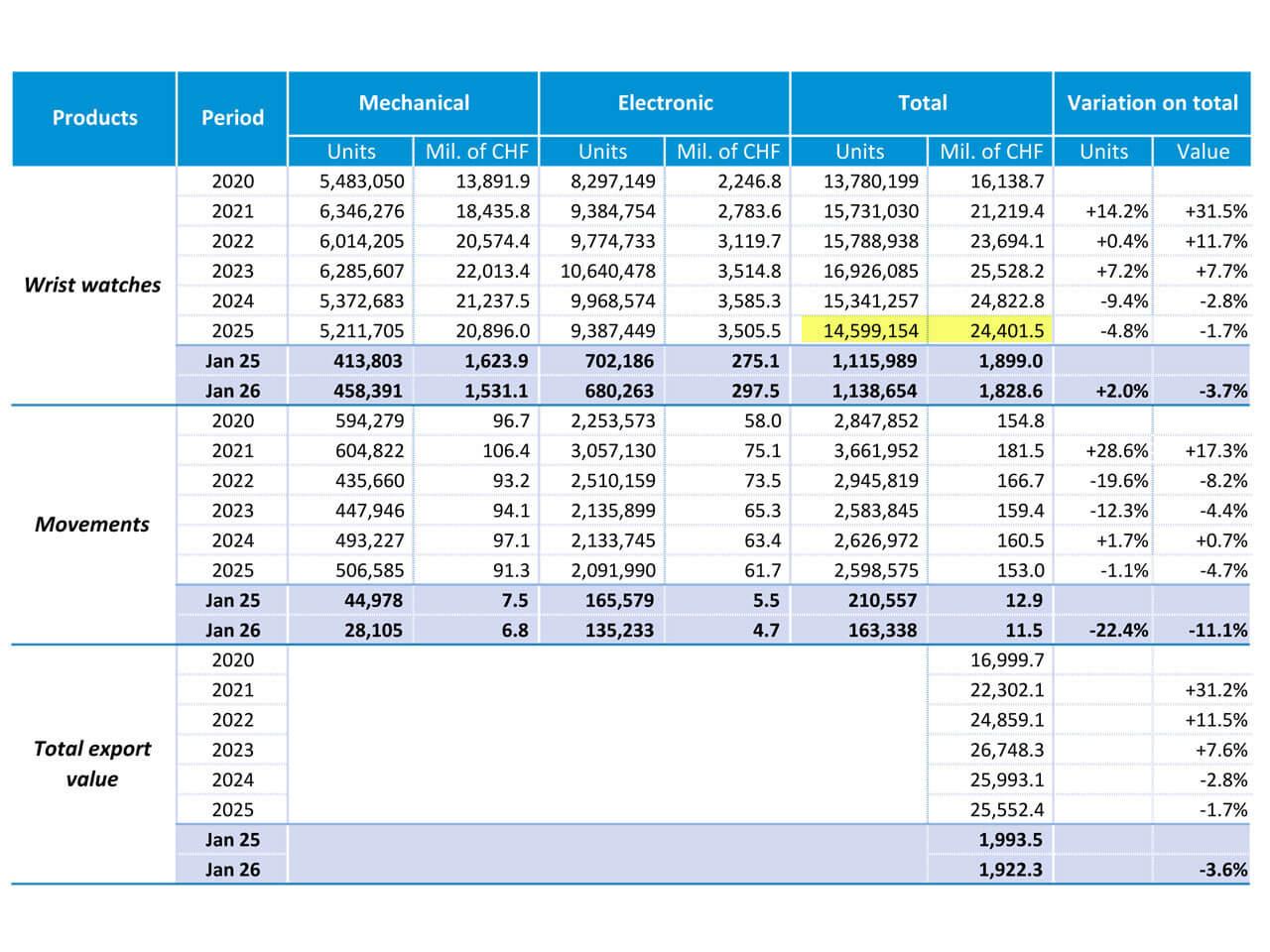Select the Electronic group header
The width and height of the screenshot is (1270, 952).
[x=665, y=103]
